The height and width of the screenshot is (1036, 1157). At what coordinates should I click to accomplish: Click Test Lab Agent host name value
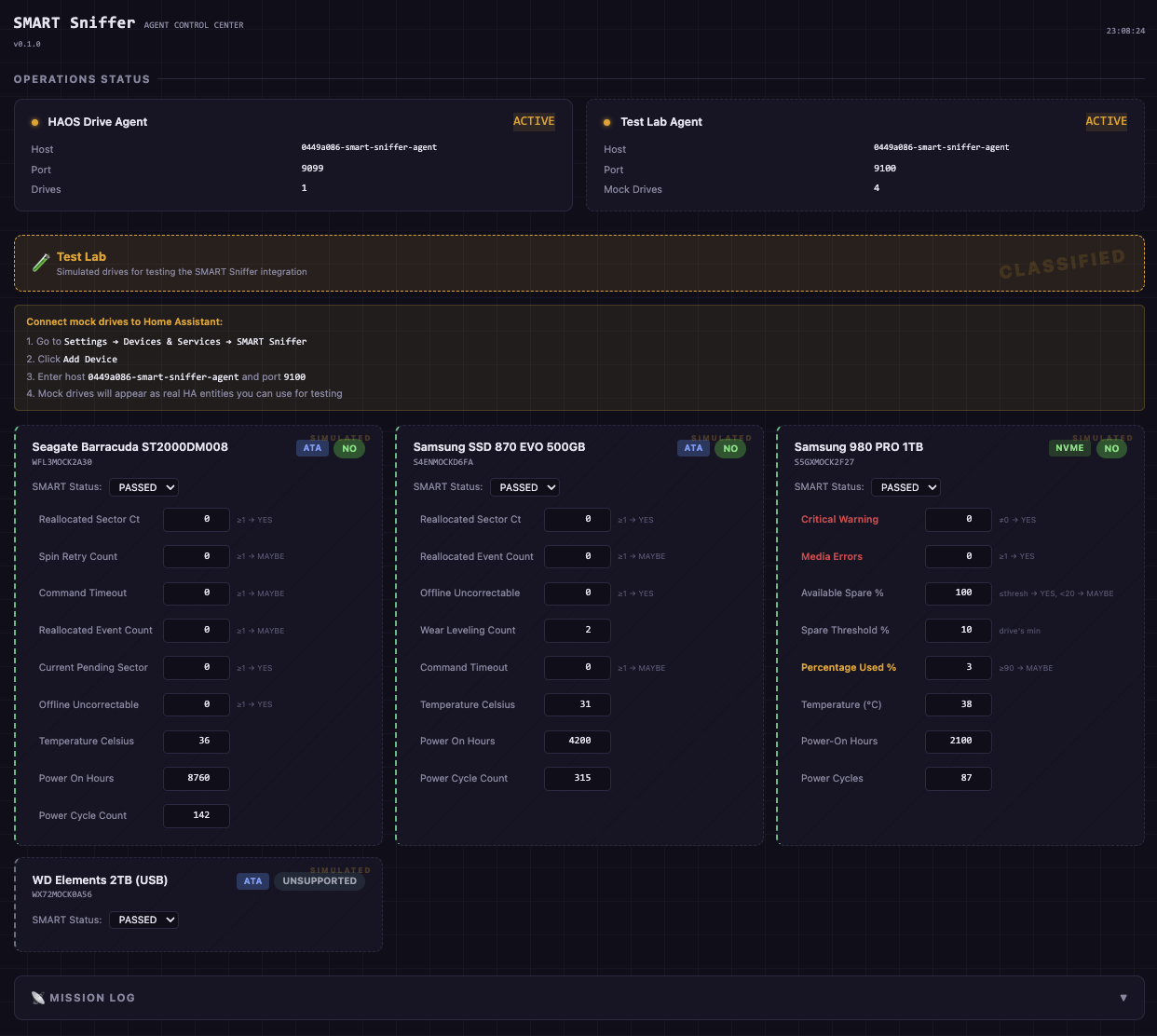942,147
